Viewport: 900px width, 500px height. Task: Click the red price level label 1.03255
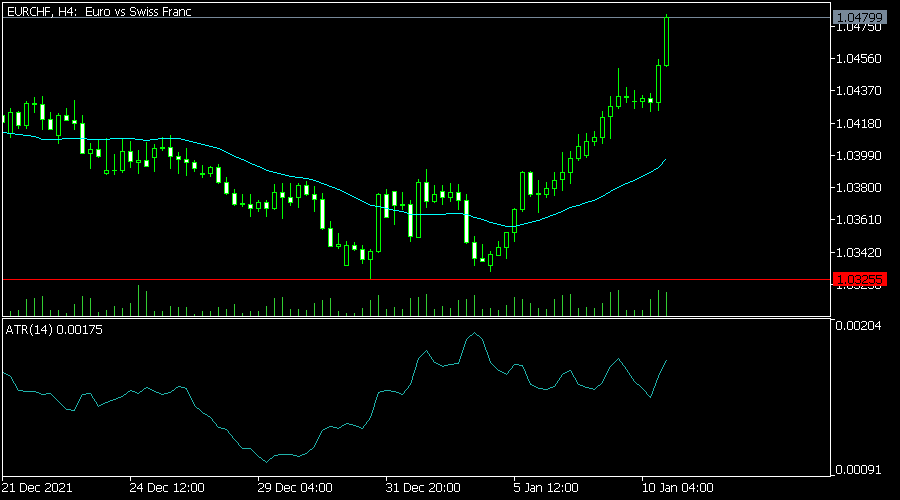tap(859, 280)
